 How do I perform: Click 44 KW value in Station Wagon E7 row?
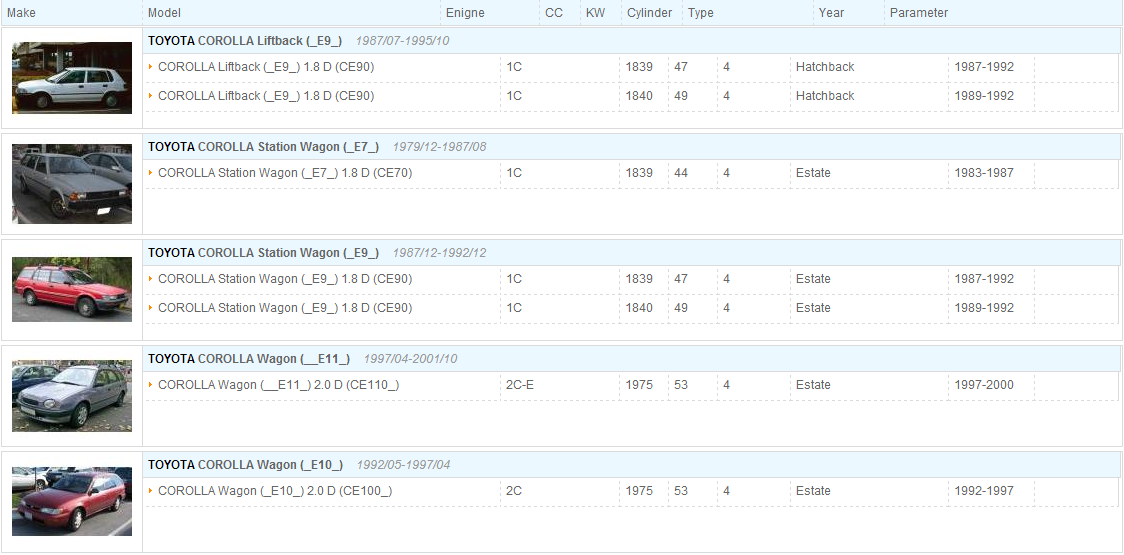(x=681, y=173)
